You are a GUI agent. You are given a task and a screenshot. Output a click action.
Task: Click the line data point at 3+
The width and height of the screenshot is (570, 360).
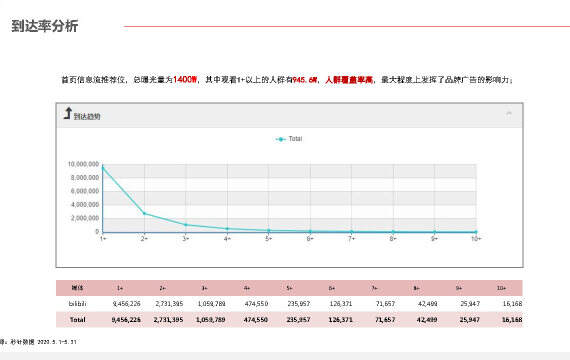(186, 225)
